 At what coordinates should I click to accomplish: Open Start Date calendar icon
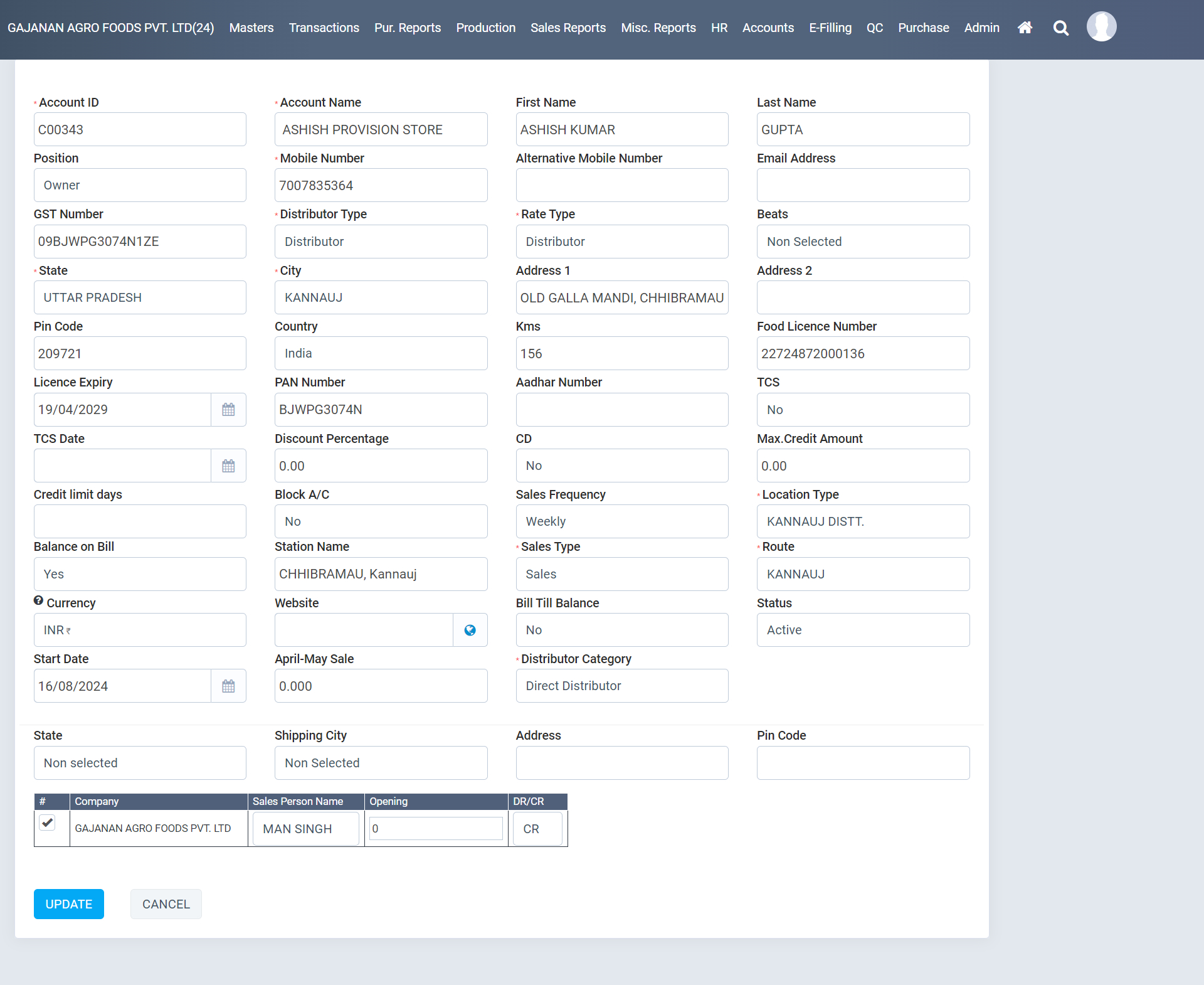point(228,686)
